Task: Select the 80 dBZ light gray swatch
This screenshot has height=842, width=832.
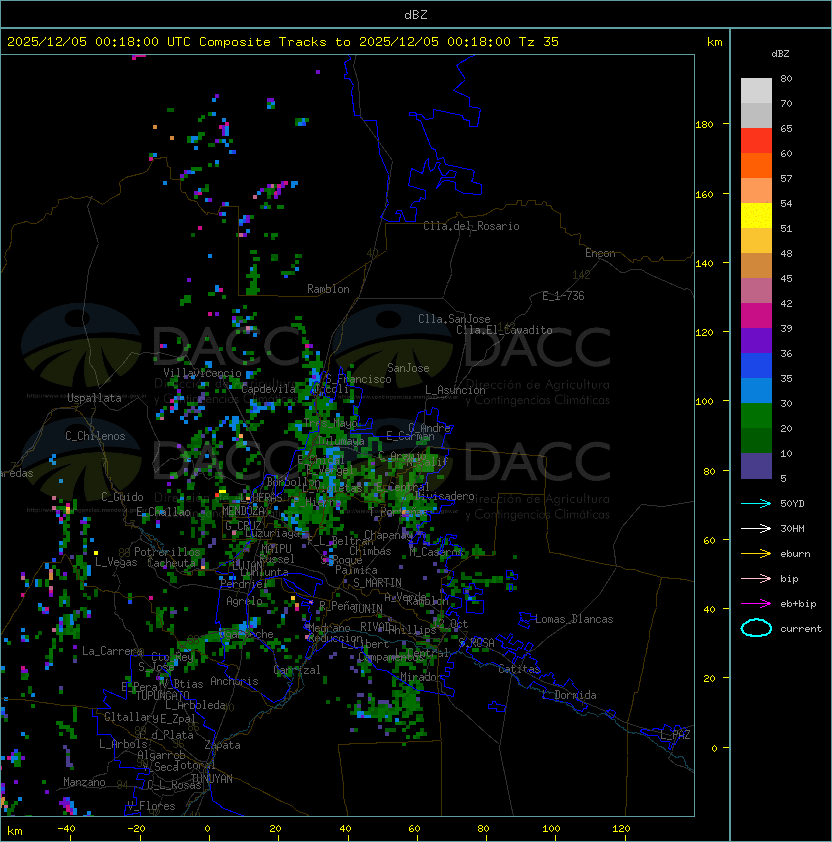Action: pos(756,90)
